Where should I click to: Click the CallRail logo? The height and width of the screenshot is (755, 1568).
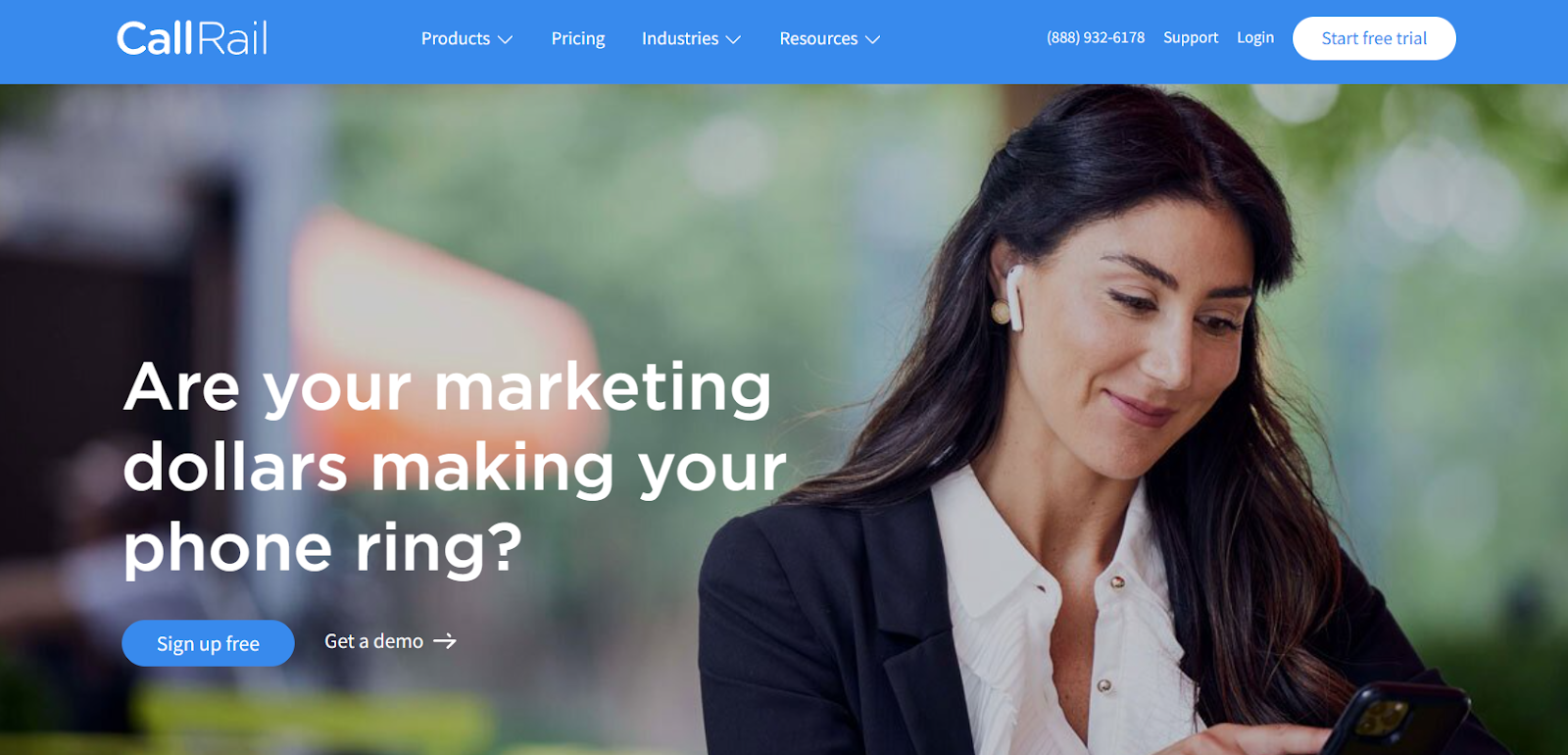point(192,38)
